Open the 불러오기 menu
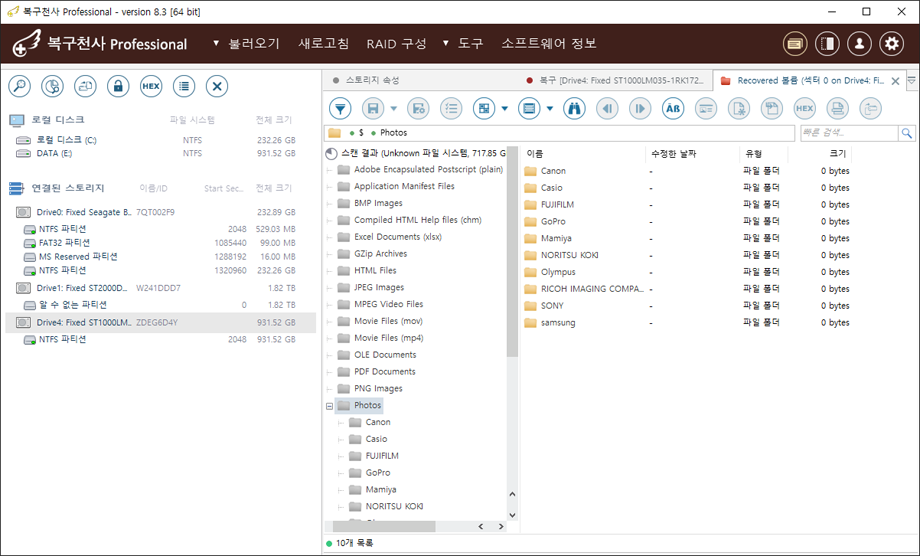Image resolution: width=920 pixels, height=556 pixels. pos(254,43)
